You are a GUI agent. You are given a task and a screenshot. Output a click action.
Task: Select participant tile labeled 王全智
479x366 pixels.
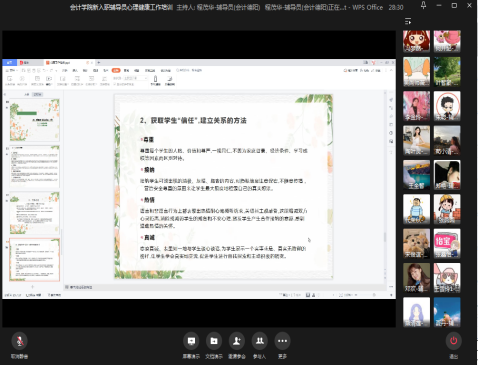pos(417,175)
